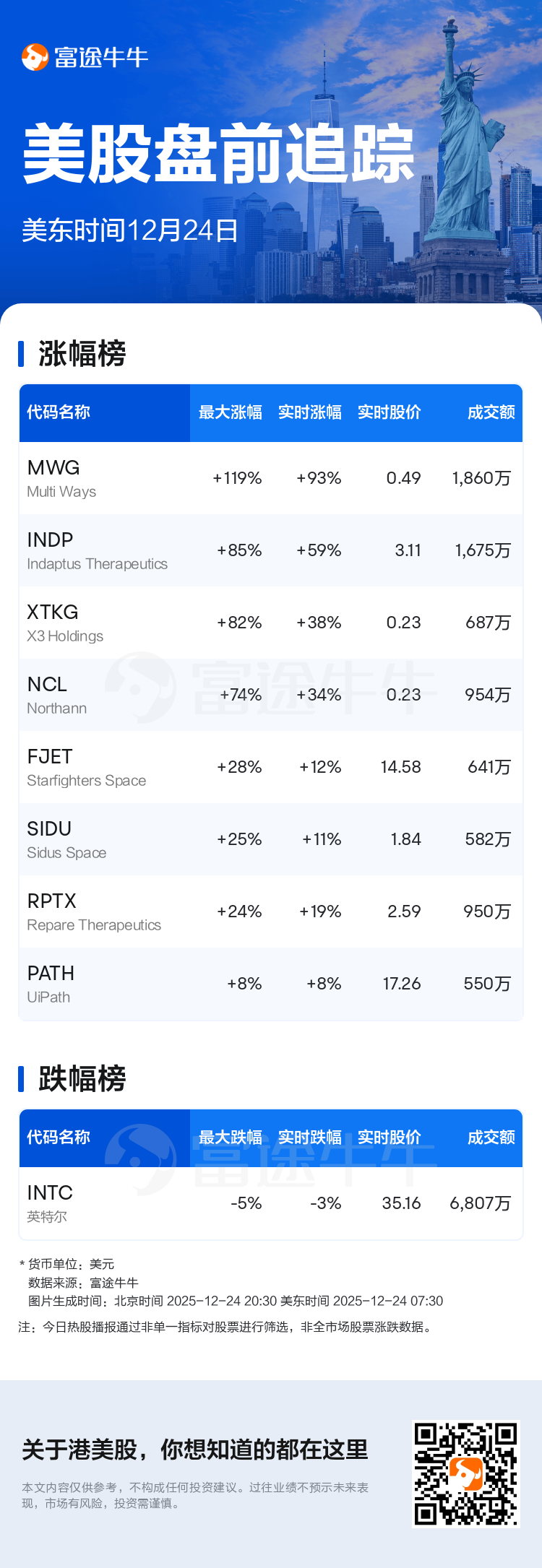Screen dimensions: 542x1568
Task: Select the 最大涨幅 column header
Action: point(230,412)
